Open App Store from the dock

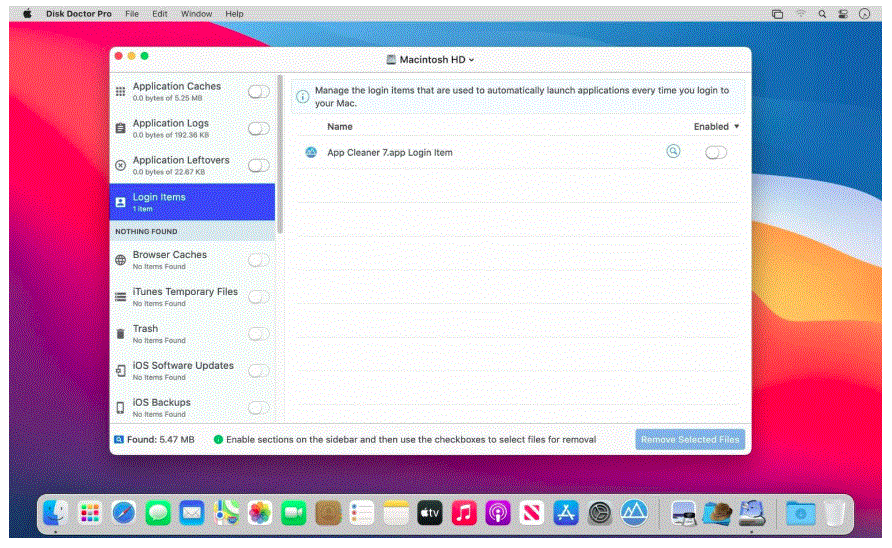coord(565,513)
